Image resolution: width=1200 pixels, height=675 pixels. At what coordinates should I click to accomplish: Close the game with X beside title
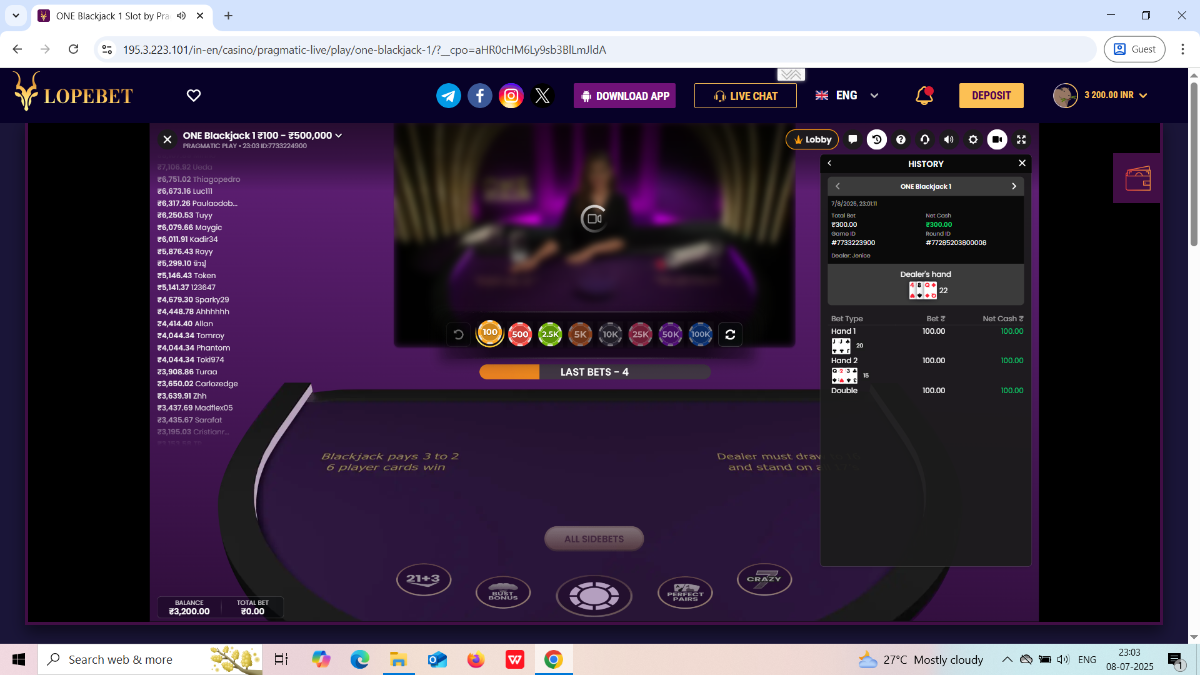click(x=168, y=140)
